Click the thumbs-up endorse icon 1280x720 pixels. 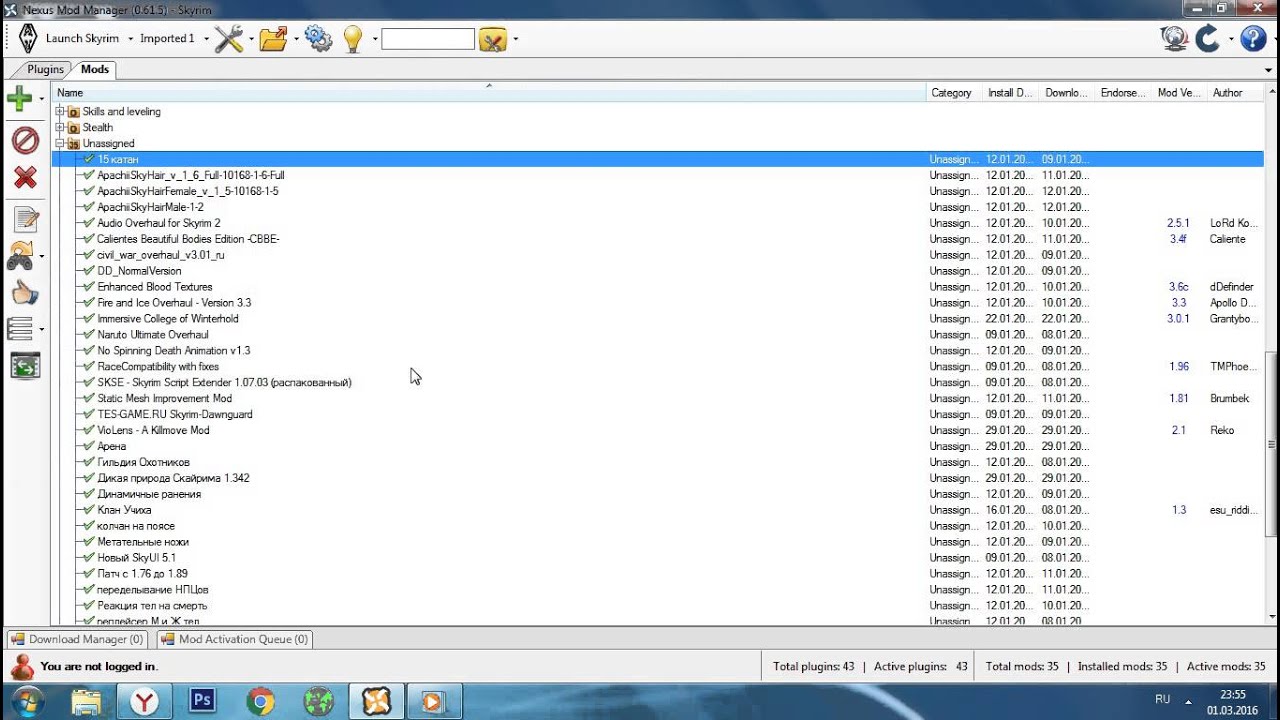point(25,293)
